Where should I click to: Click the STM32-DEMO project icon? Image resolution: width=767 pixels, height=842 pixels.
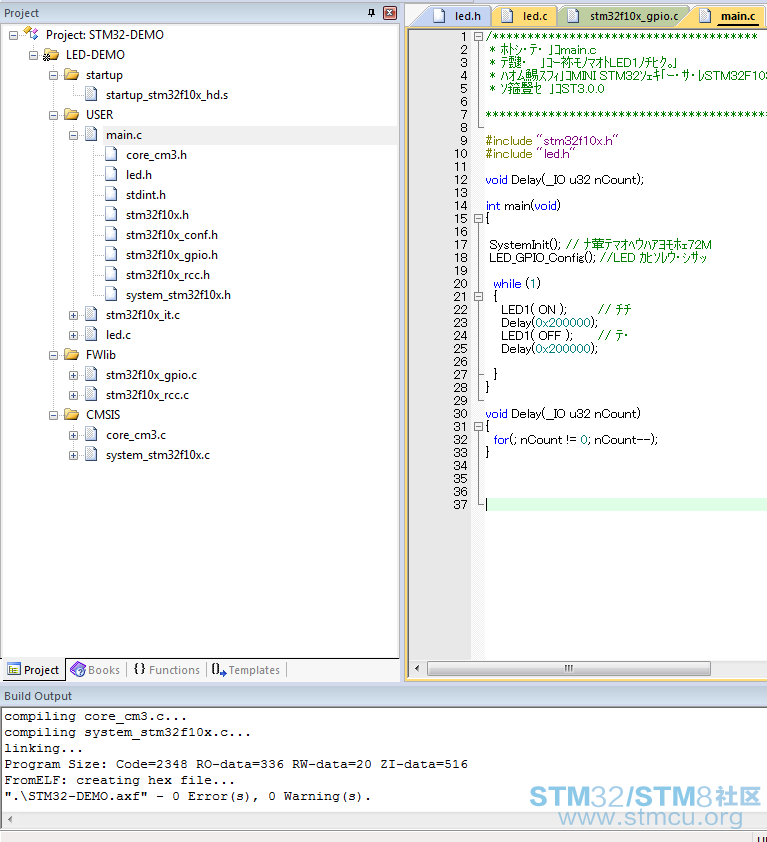[31, 34]
